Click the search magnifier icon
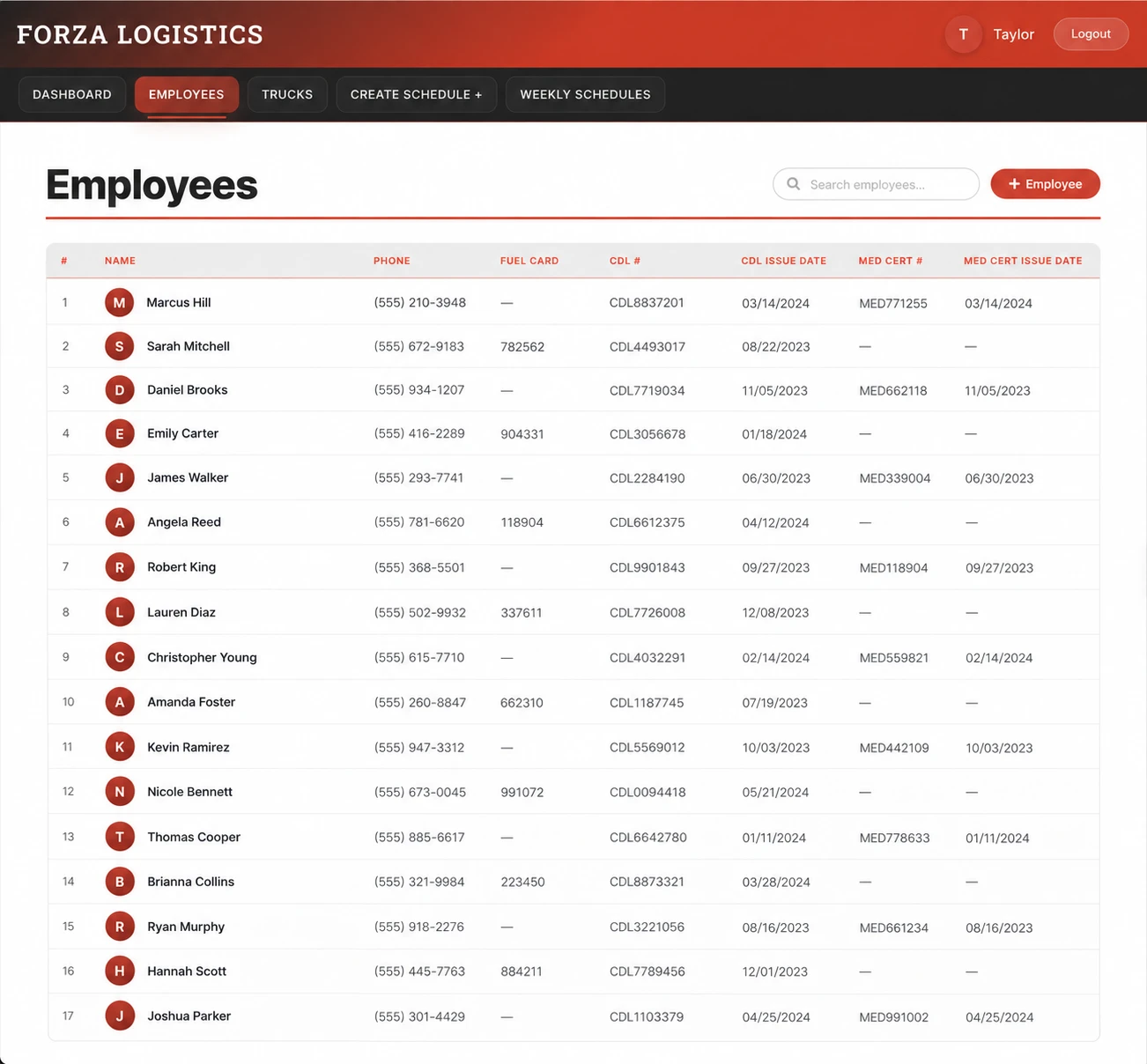Viewport: 1147px width, 1064px height. [x=794, y=184]
